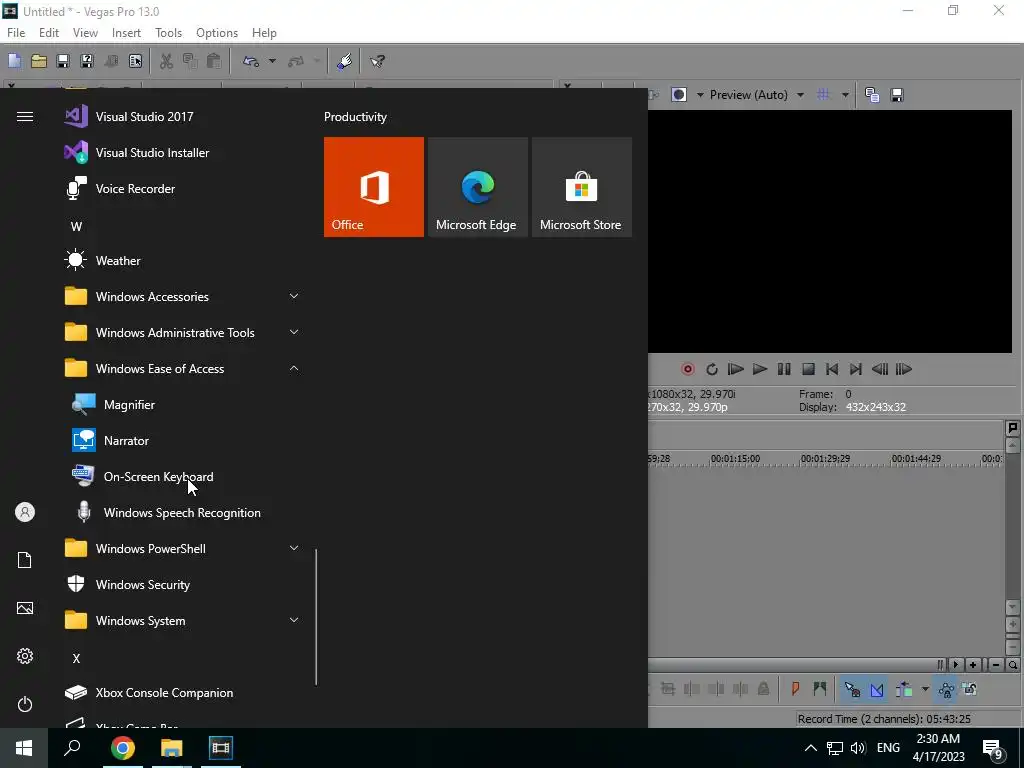The height and width of the screenshot is (768, 1024).
Task: Toggle preview overlays grid icon
Action: point(823,95)
